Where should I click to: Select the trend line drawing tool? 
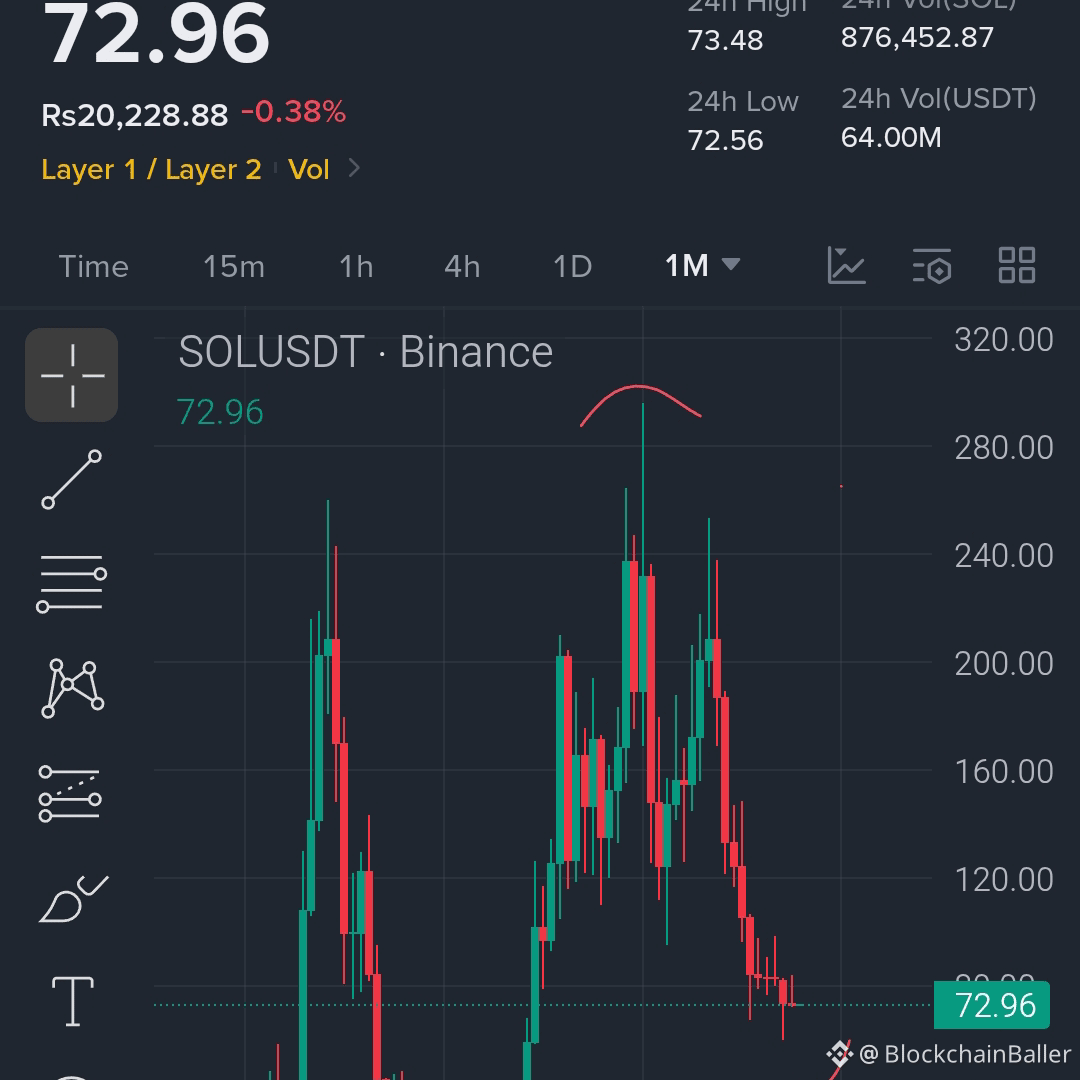pyautogui.click(x=72, y=479)
